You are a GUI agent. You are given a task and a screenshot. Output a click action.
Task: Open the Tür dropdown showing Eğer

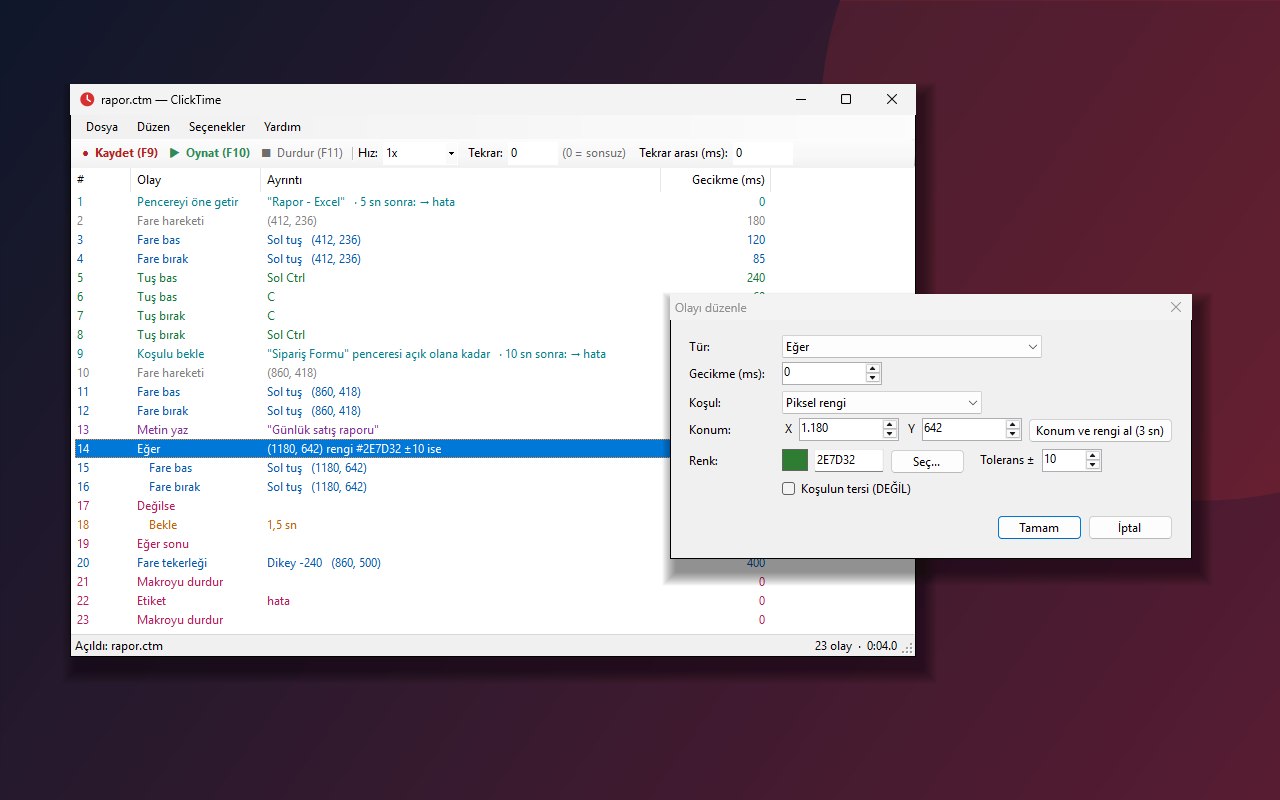(x=912, y=346)
